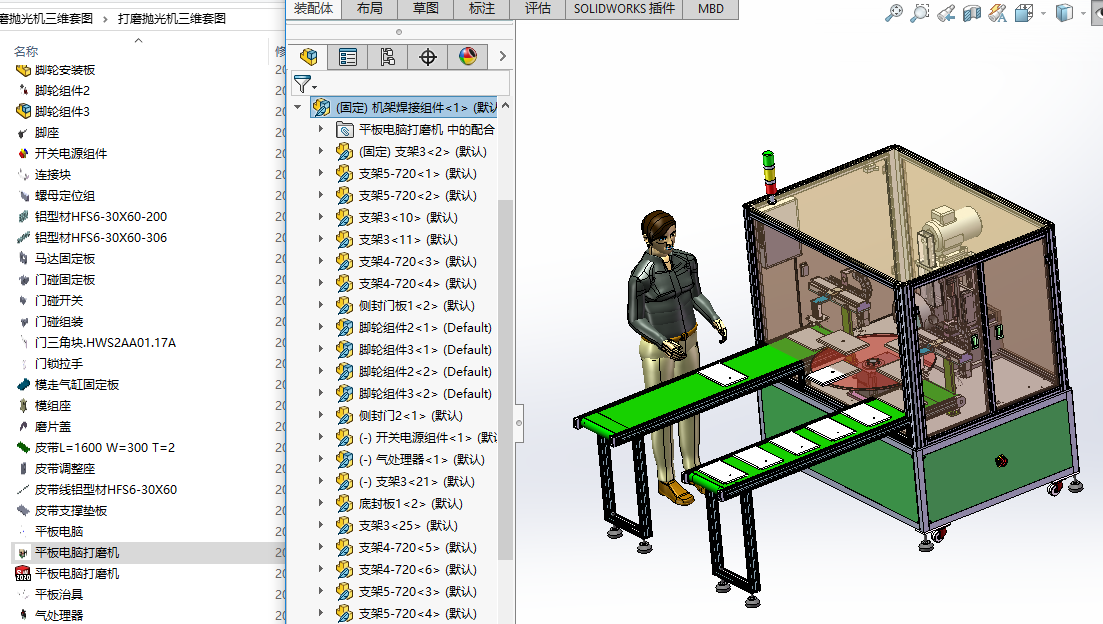
Task: Sort the file list by 名称 column
Action: pyautogui.click(x=26, y=51)
